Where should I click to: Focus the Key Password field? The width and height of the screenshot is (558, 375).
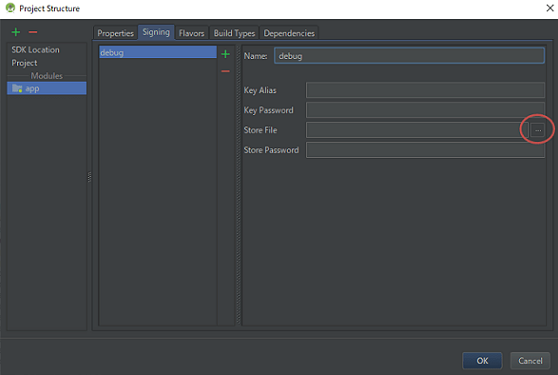(x=425, y=110)
